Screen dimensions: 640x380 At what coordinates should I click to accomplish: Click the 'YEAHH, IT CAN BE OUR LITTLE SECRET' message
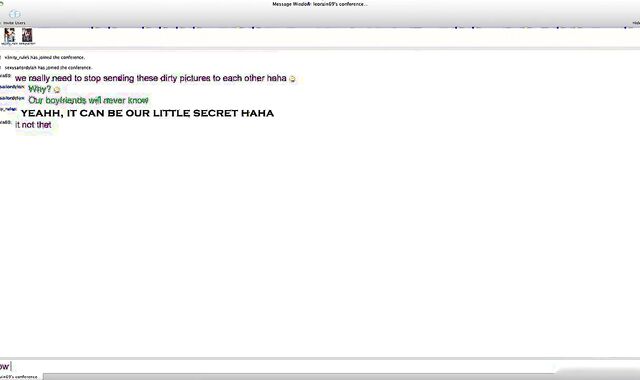coord(147,113)
